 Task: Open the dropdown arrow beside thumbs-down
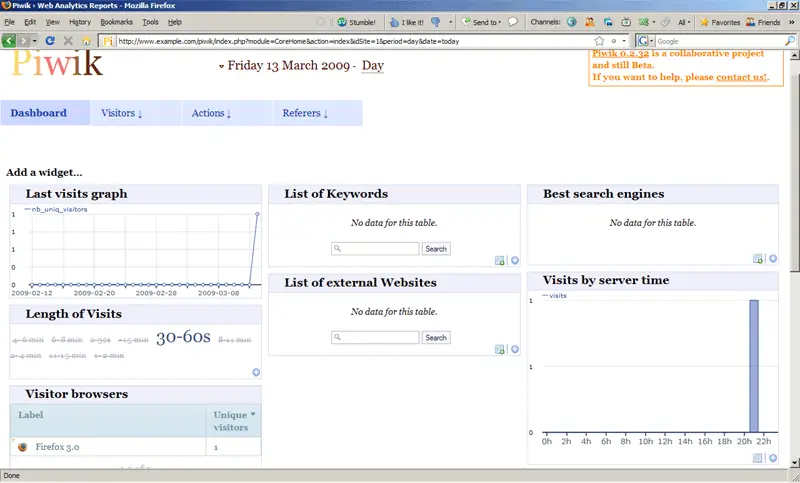click(x=451, y=22)
